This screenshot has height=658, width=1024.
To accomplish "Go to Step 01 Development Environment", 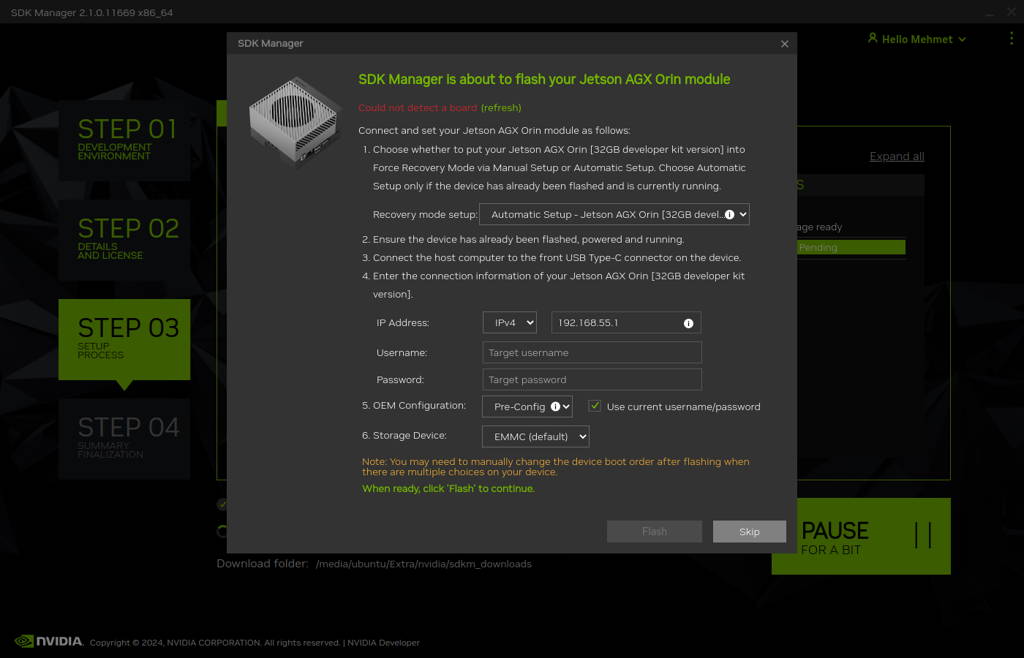I will (x=124, y=140).
